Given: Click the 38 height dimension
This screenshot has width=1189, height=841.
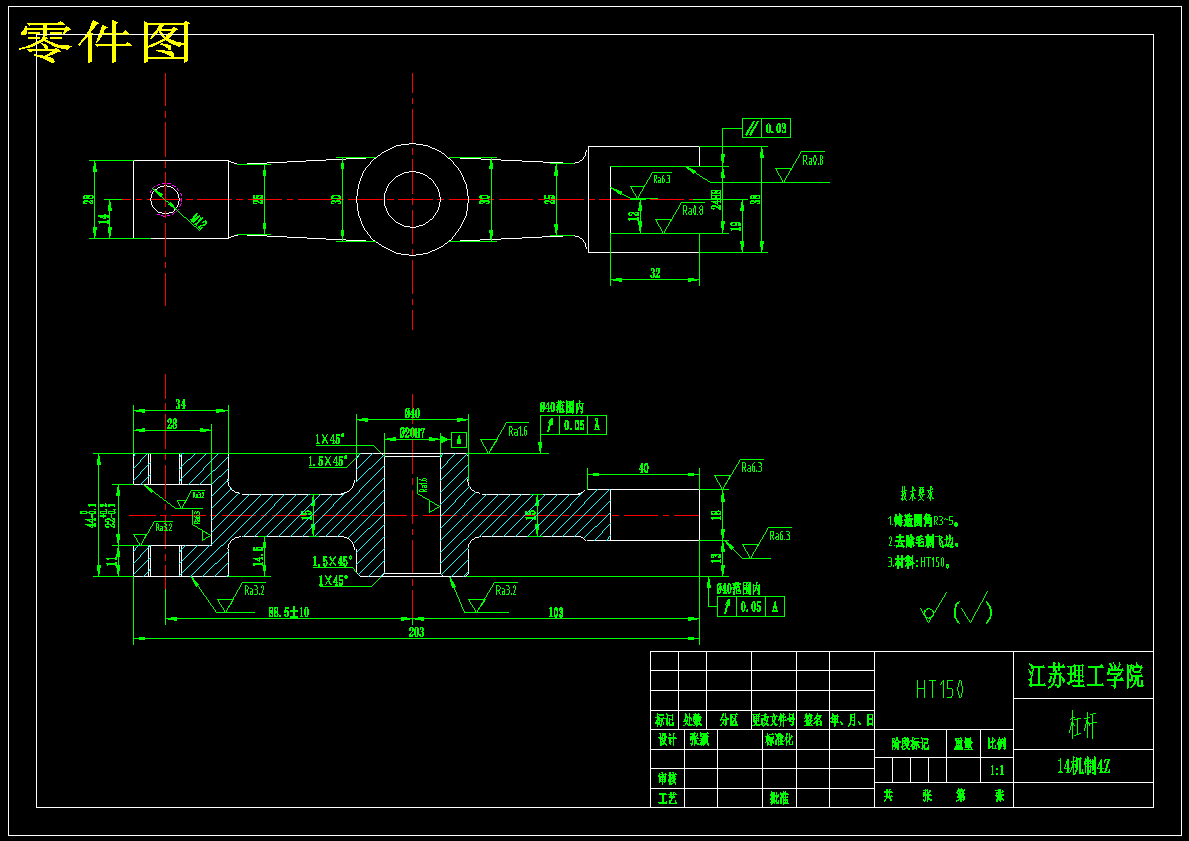Looking at the screenshot, I should 755,201.
